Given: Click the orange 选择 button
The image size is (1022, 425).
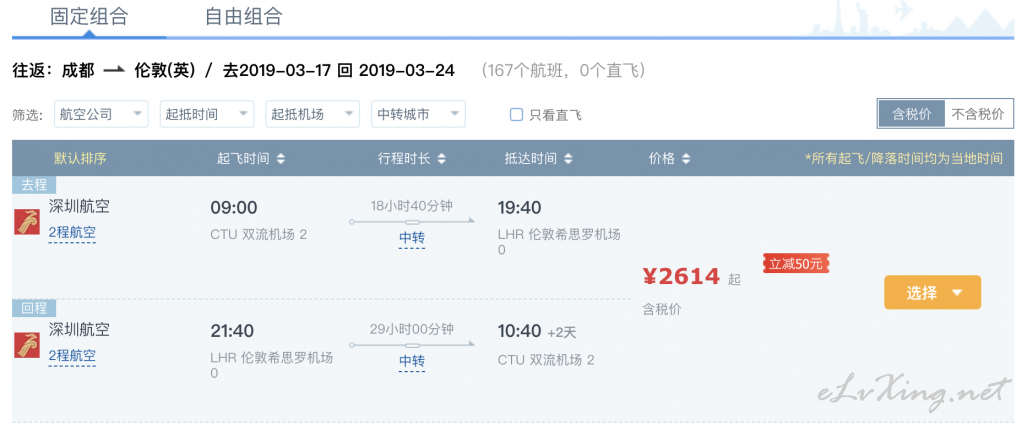Looking at the screenshot, I should click(x=932, y=292).
